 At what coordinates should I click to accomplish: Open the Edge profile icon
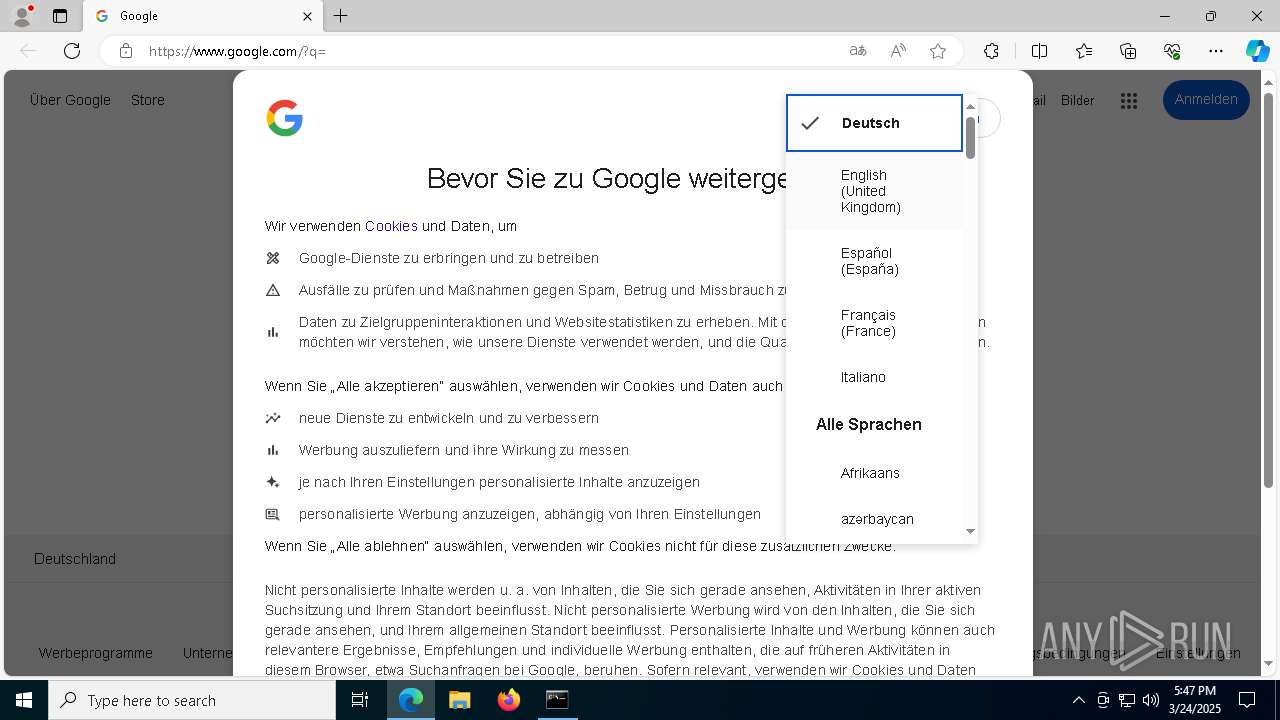click(x=21, y=16)
